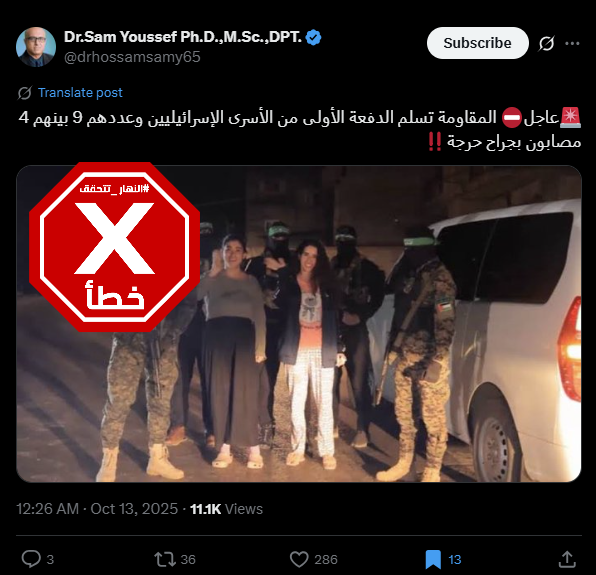Viewport: 596px width, 575px height.
Task: Click the 286 likes count
Action: pos(326,559)
